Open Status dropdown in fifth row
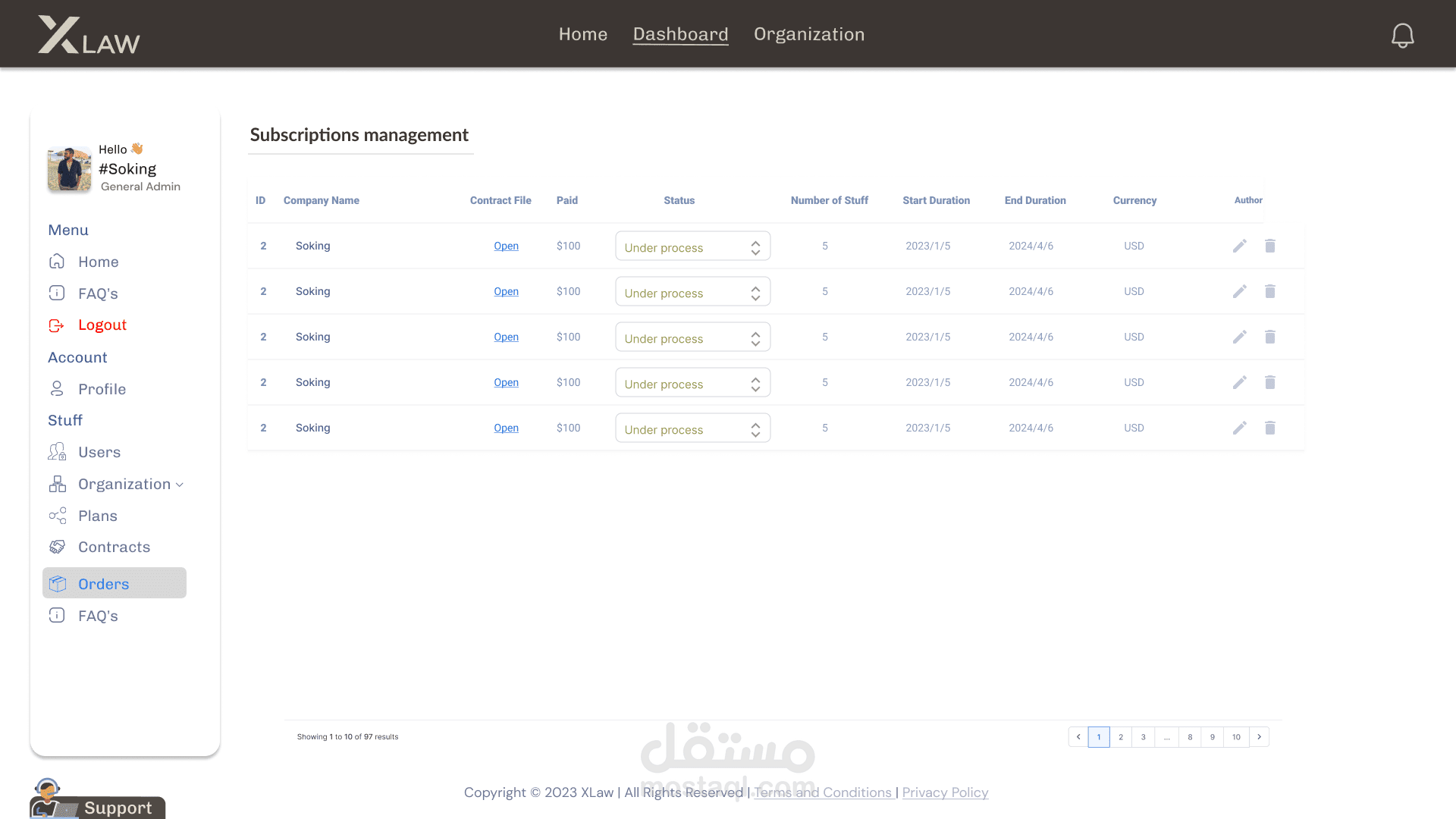Screen dimensions: 1456x819 [692, 428]
